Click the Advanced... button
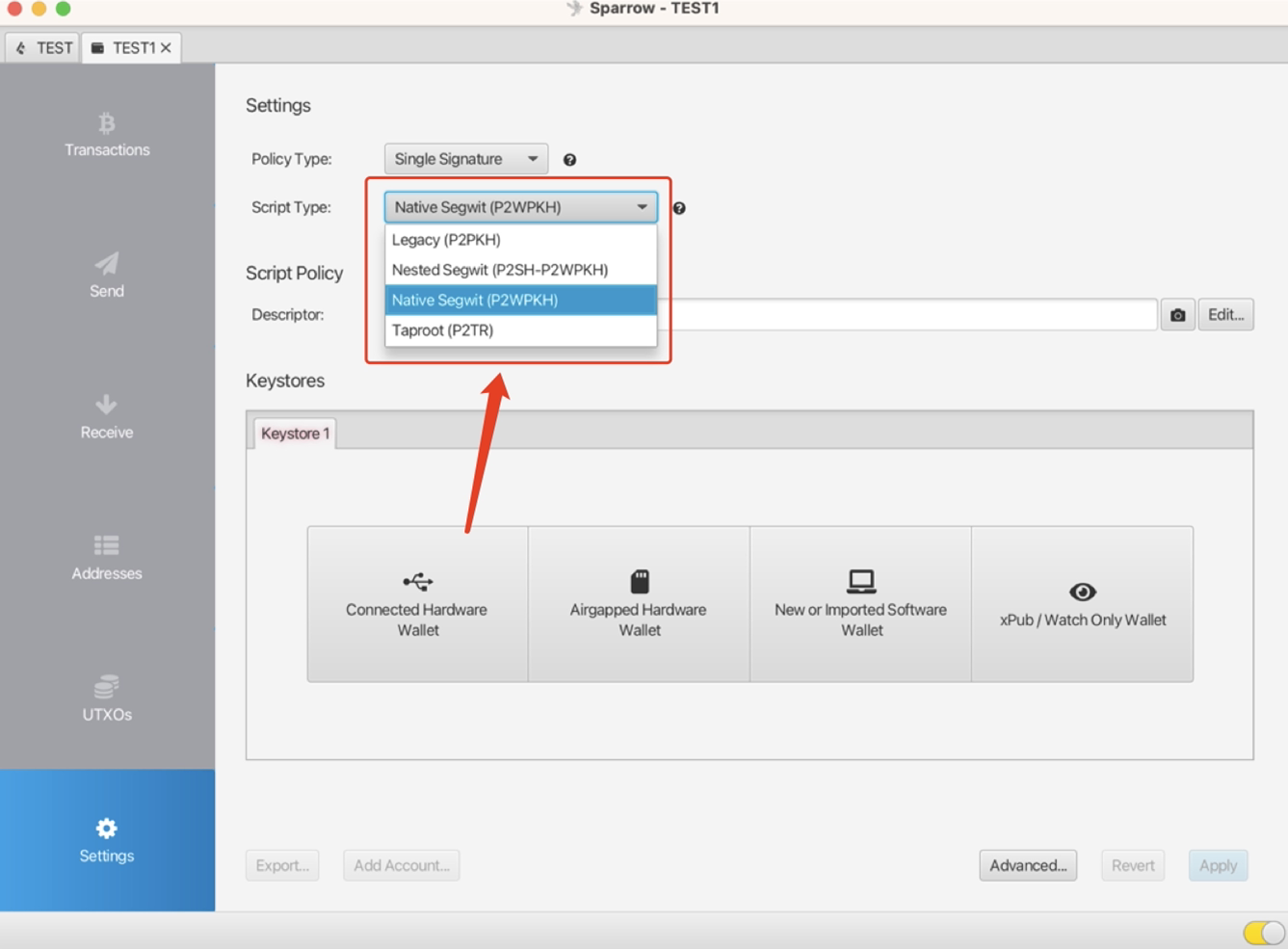This screenshot has width=1288, height=949. point(1028,865)
